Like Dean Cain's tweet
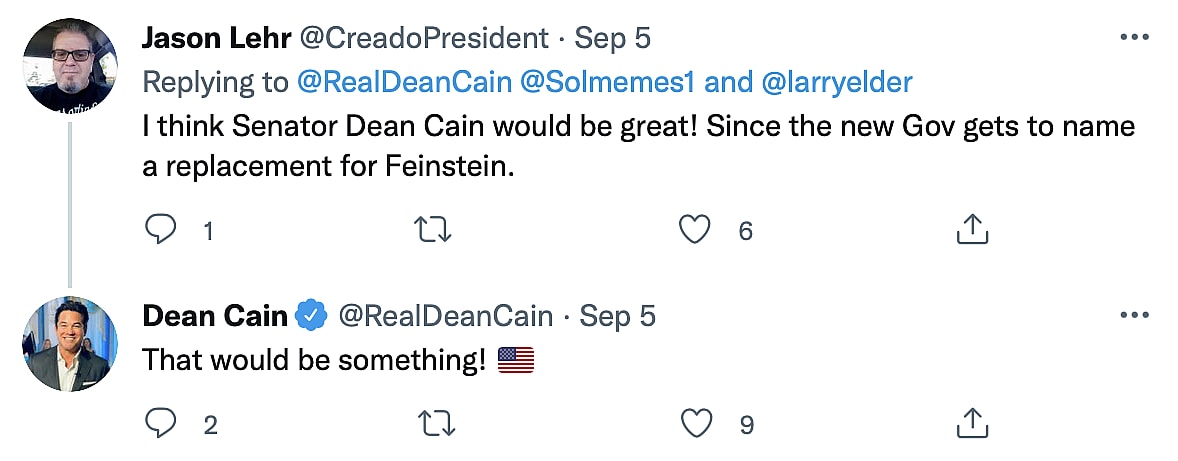Viewport: 1178px width, 461px height. tap(694, 424)
